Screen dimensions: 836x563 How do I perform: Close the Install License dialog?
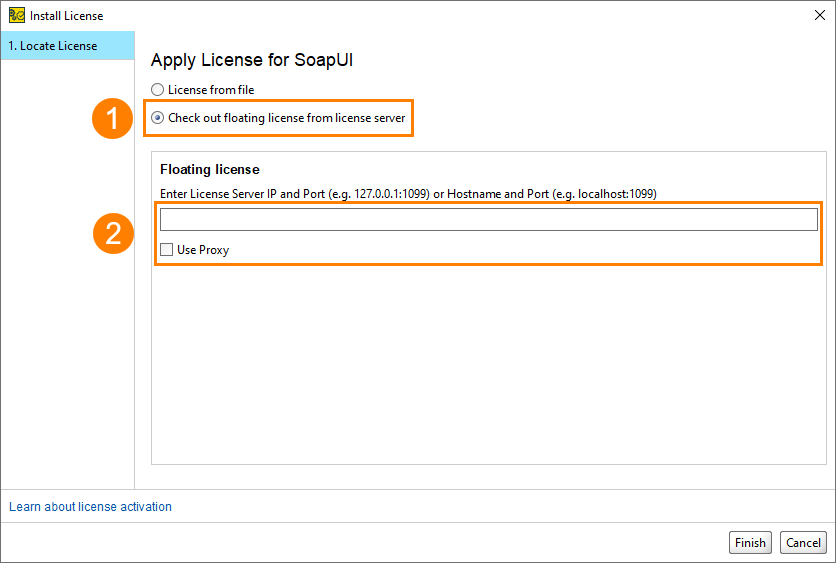click(820, 15)
